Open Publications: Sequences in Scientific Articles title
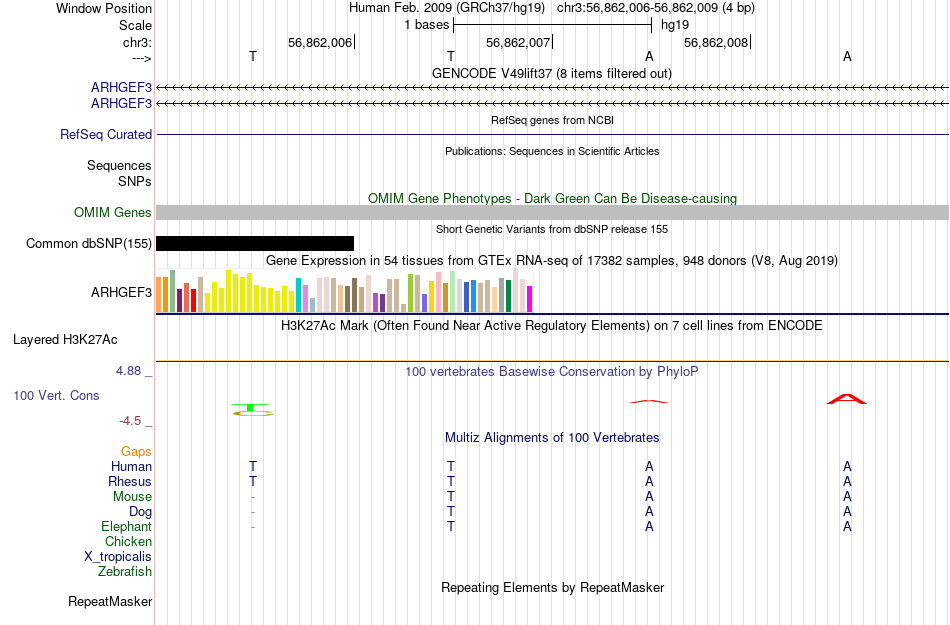The height and width of the screenshot is (625, 950). pos(552,151)
